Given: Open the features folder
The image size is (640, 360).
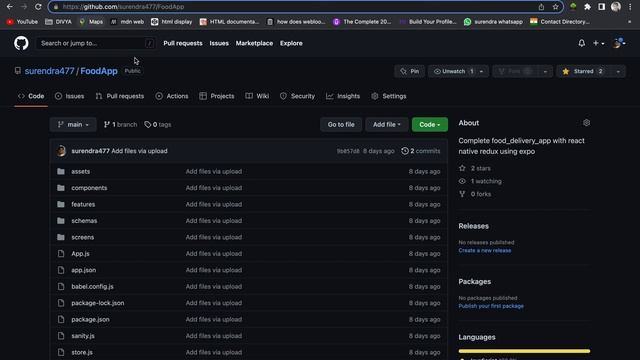Looking at the screenshot, I should [x=83, y=204].
